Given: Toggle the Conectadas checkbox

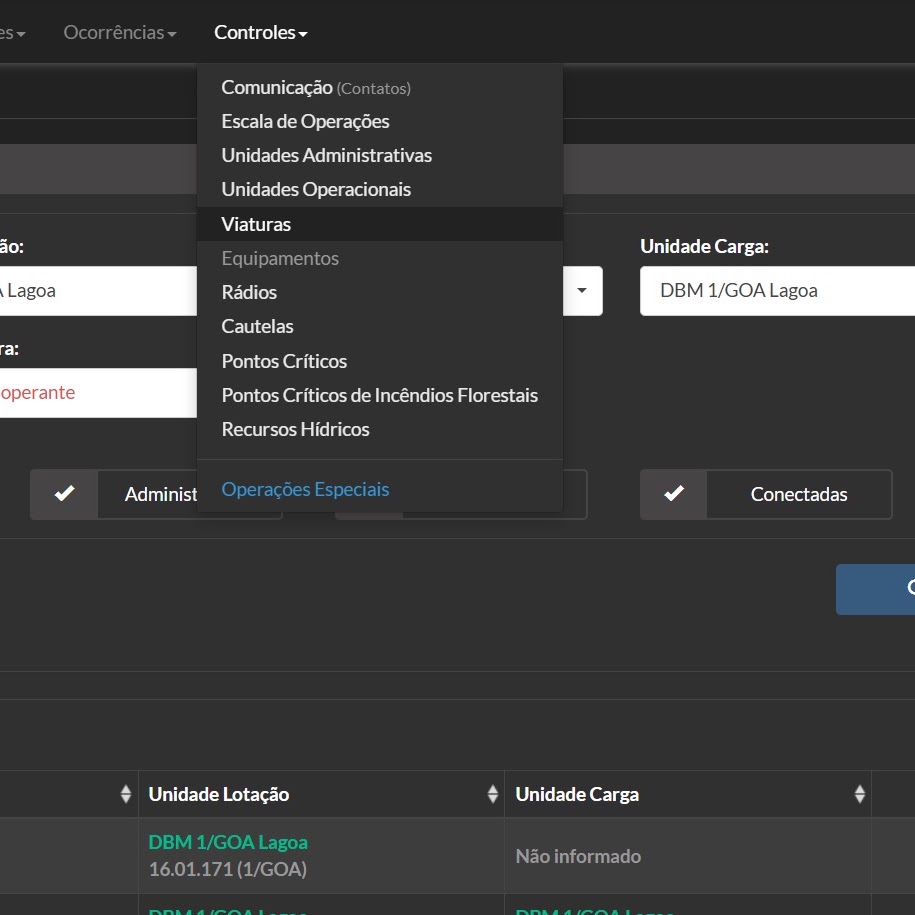Looking at the screenshot, I should [x=674, y=494].
